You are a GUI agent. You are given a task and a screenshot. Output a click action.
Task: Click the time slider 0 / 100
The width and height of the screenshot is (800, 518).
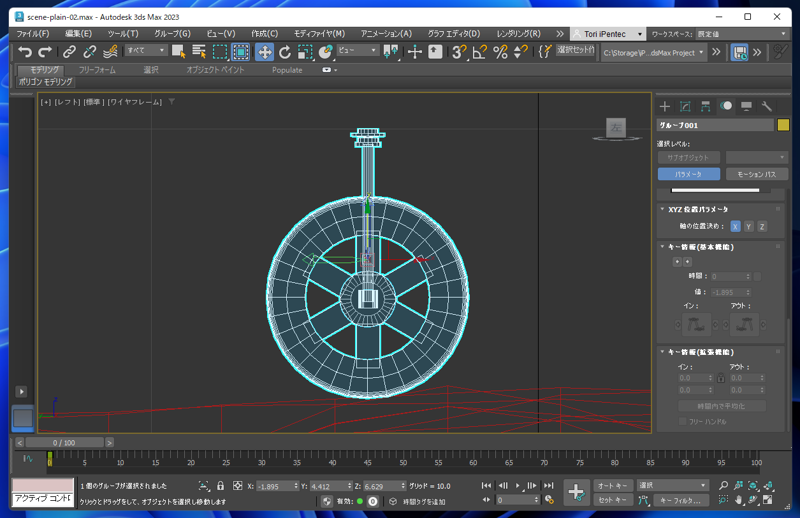(x=64, y=442)
